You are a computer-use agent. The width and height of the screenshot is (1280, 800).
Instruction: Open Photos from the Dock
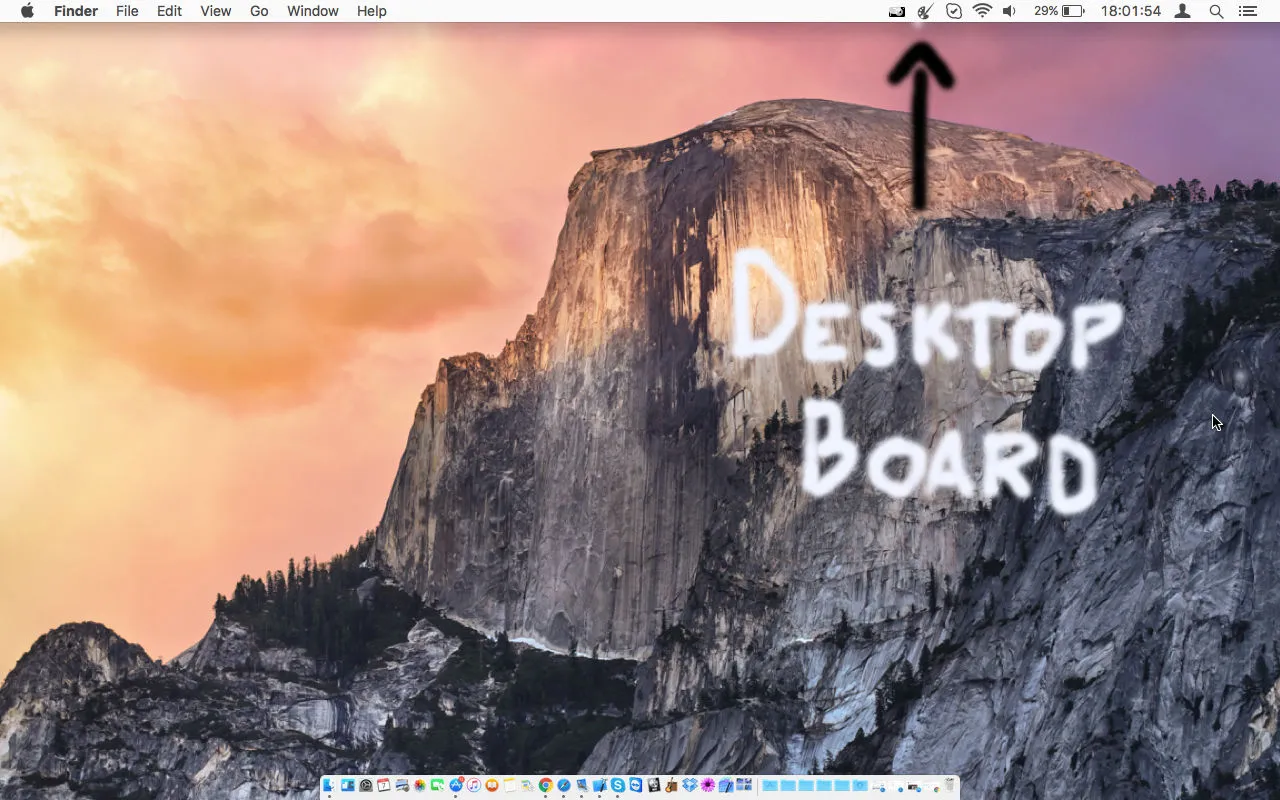(419, 786)
